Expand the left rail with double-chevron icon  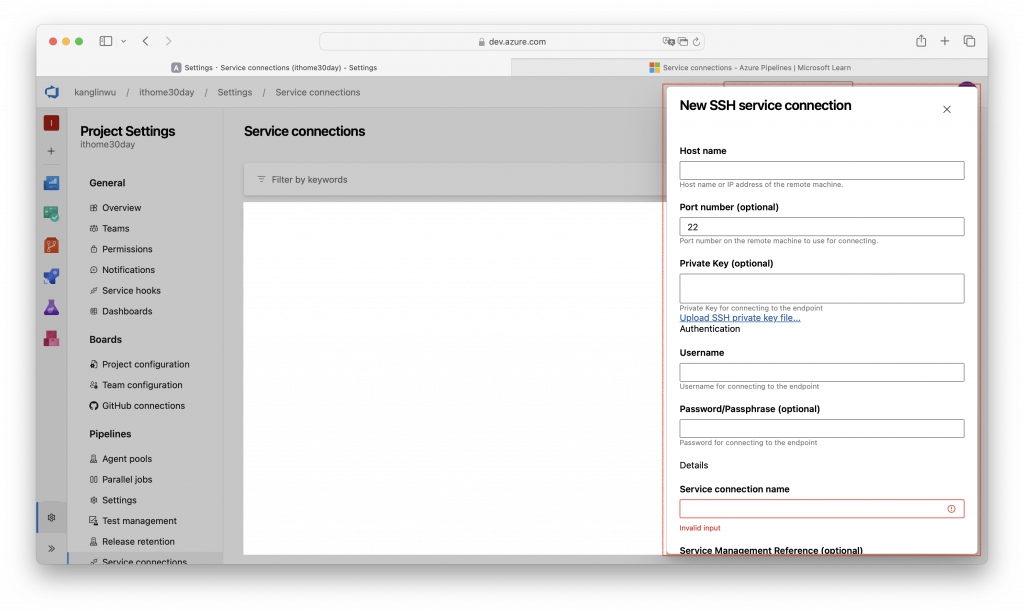(52, 549)
